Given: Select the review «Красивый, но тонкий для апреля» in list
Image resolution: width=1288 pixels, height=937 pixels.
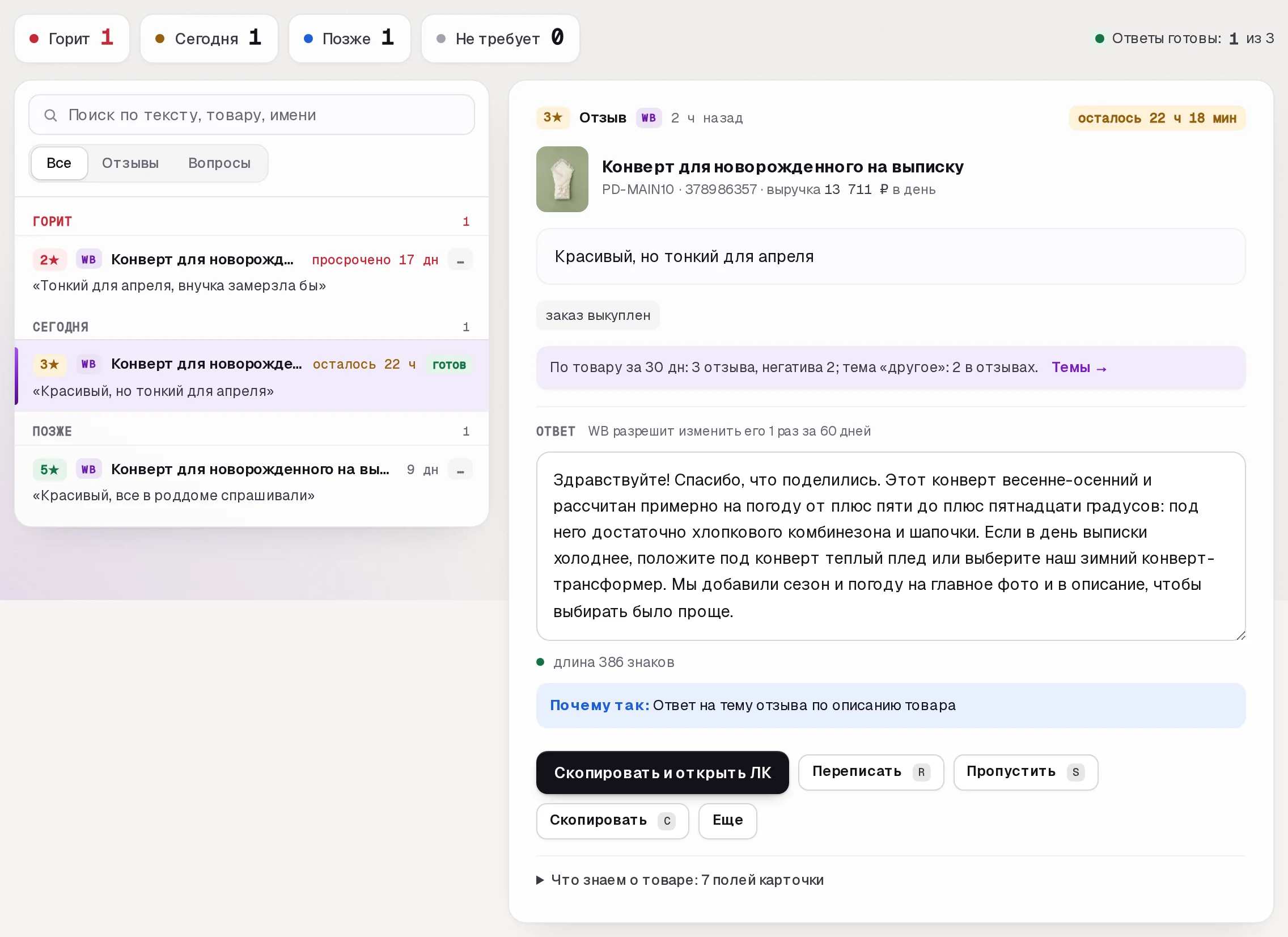Looking at the screenshot, I should coord(252,376).
